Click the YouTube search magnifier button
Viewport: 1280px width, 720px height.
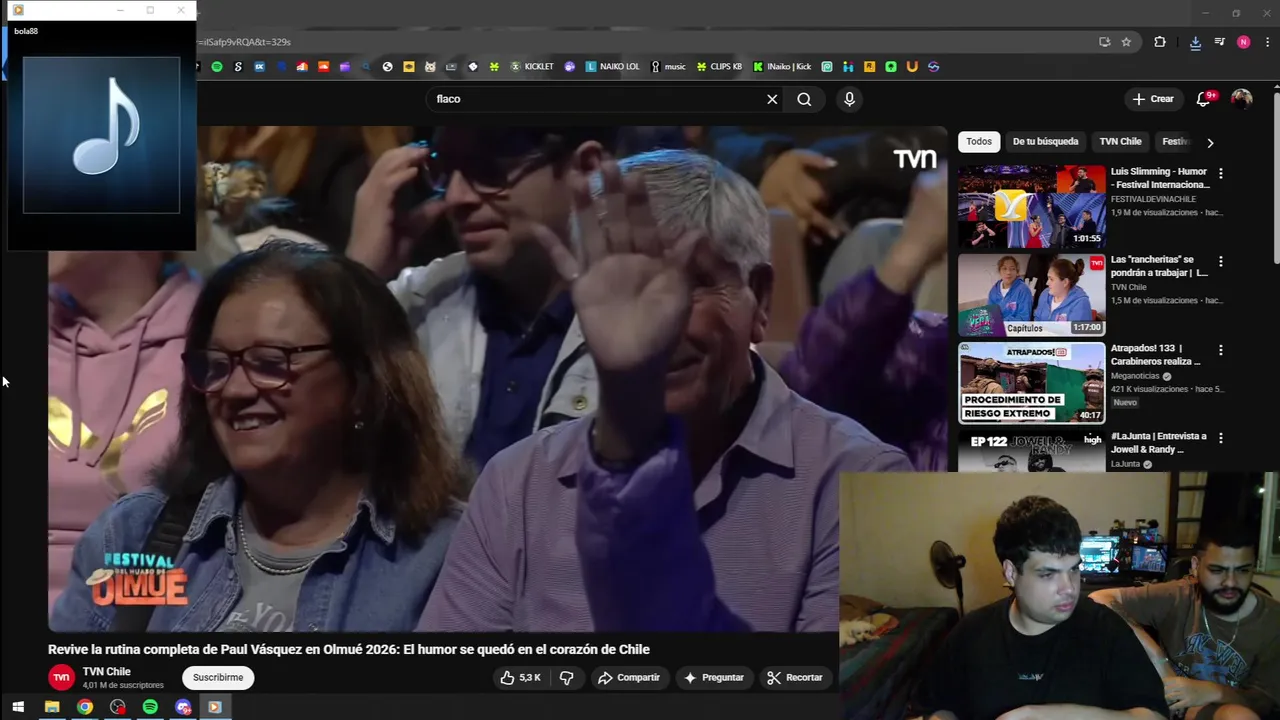click(804, 99)
